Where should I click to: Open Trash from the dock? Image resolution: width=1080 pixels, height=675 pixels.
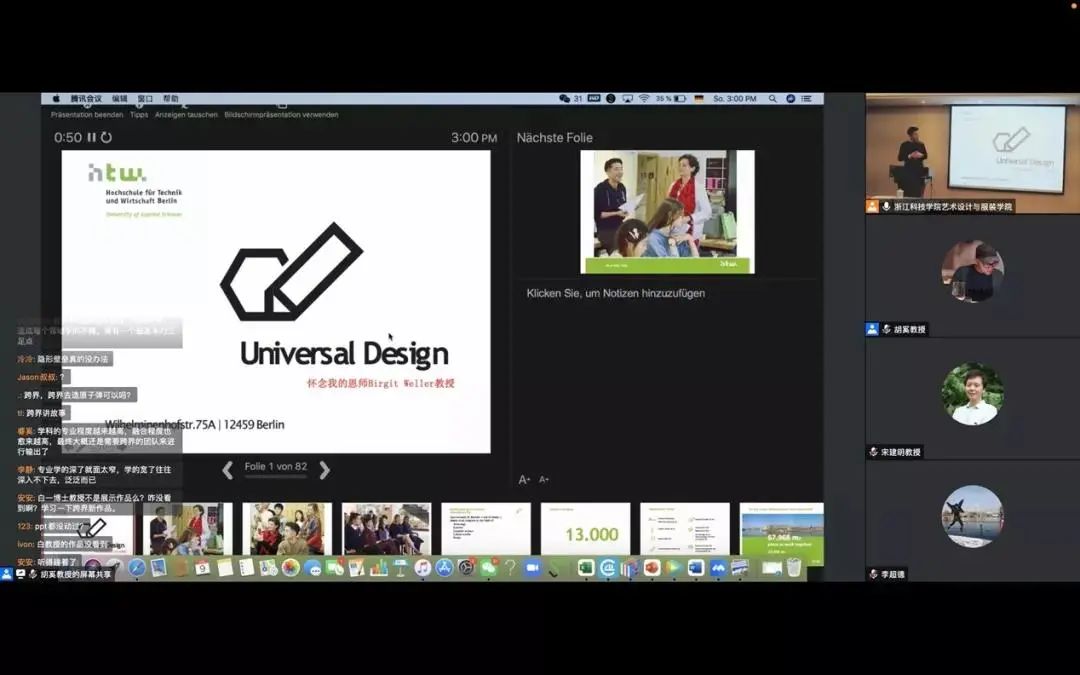coord(794,568)
